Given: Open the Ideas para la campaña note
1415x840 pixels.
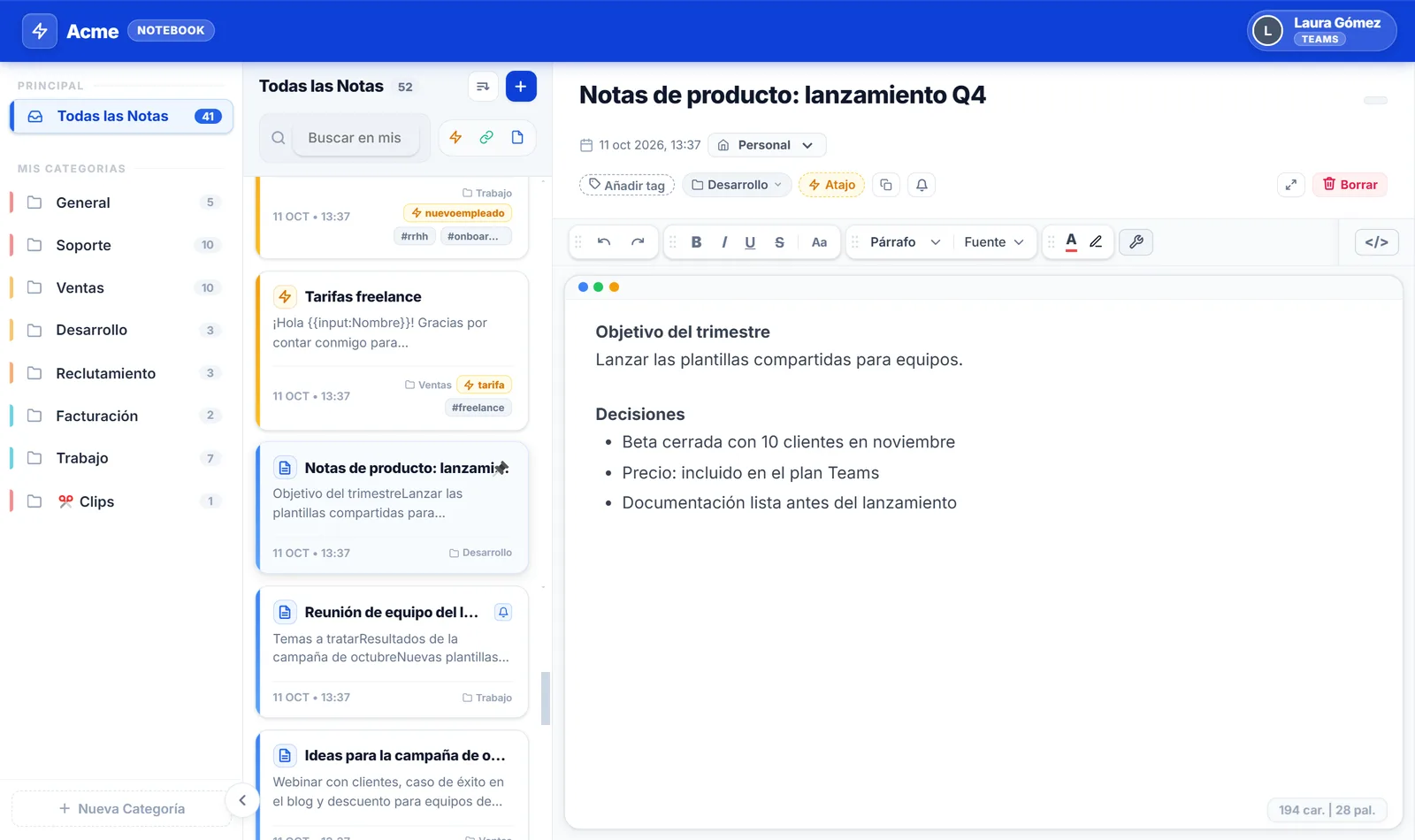Looking at the screenshot, I should pyautogui.click(x=392, y=785).
